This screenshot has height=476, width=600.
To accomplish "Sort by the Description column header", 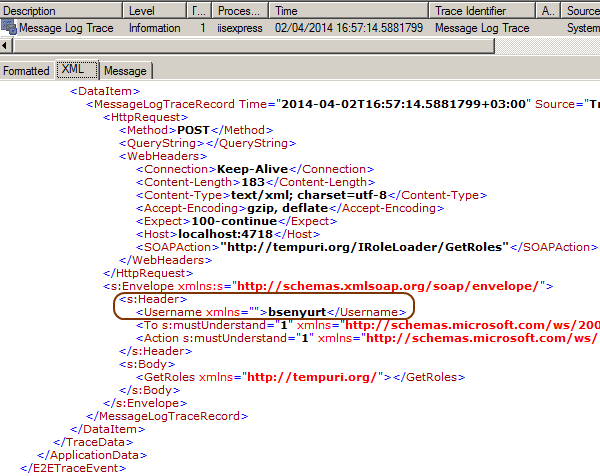I will coord(60,10).
